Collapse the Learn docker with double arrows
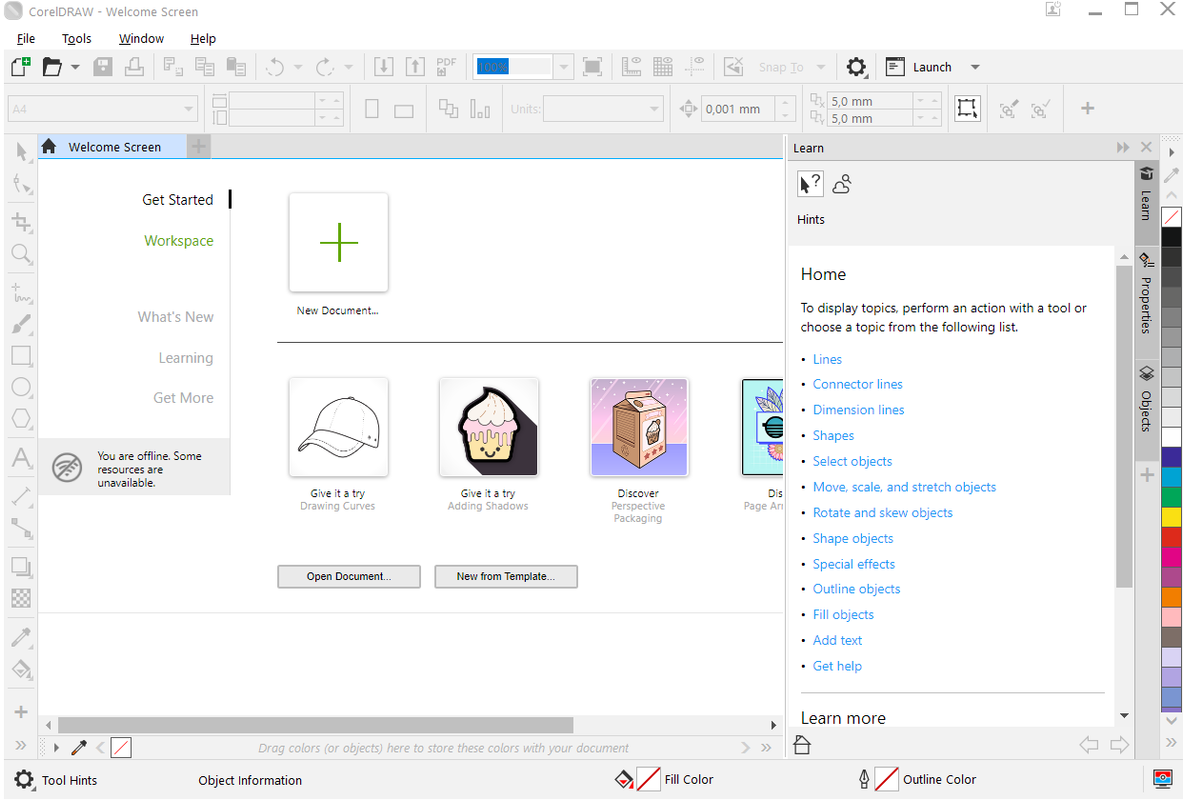The height and width of the screenshot is (800, 1184). (x=1124, y=147)
